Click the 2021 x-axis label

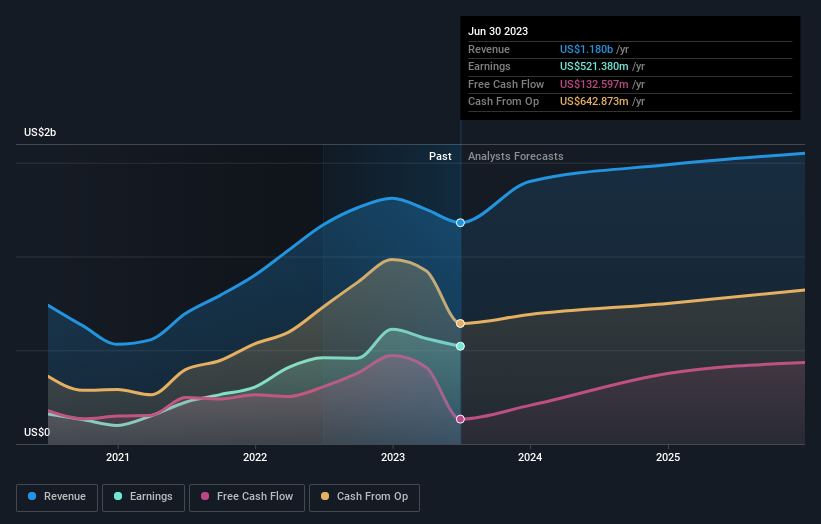118,457
